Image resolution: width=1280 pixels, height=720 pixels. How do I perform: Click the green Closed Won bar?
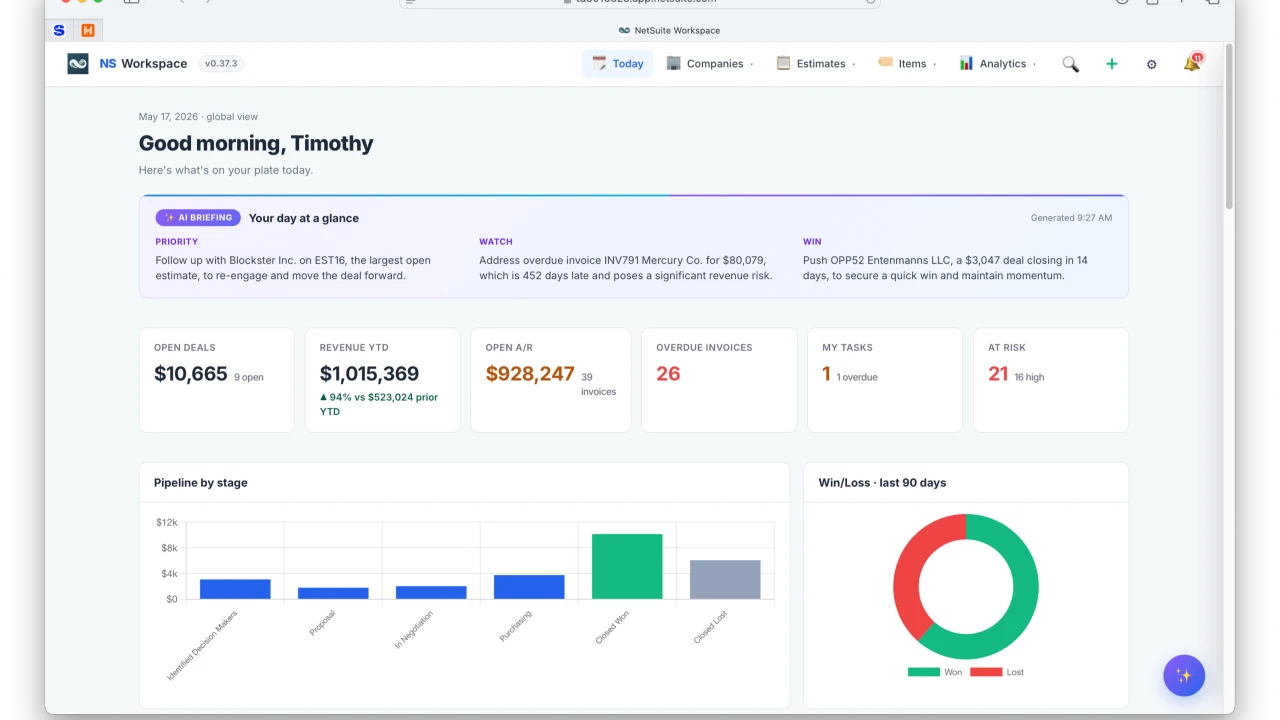click(x=627, y=566)
